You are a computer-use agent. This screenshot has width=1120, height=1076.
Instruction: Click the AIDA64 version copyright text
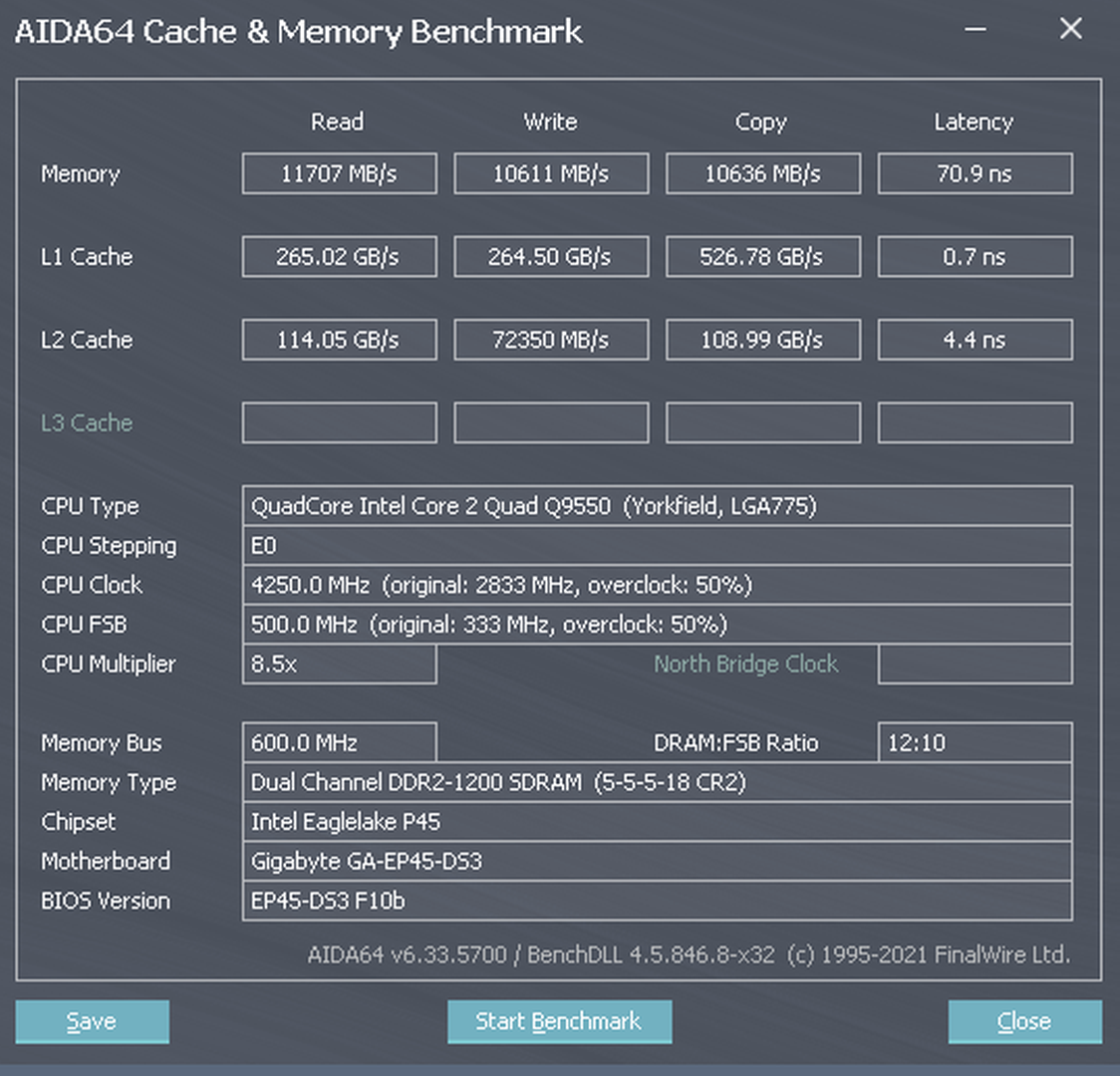[690, 955]
